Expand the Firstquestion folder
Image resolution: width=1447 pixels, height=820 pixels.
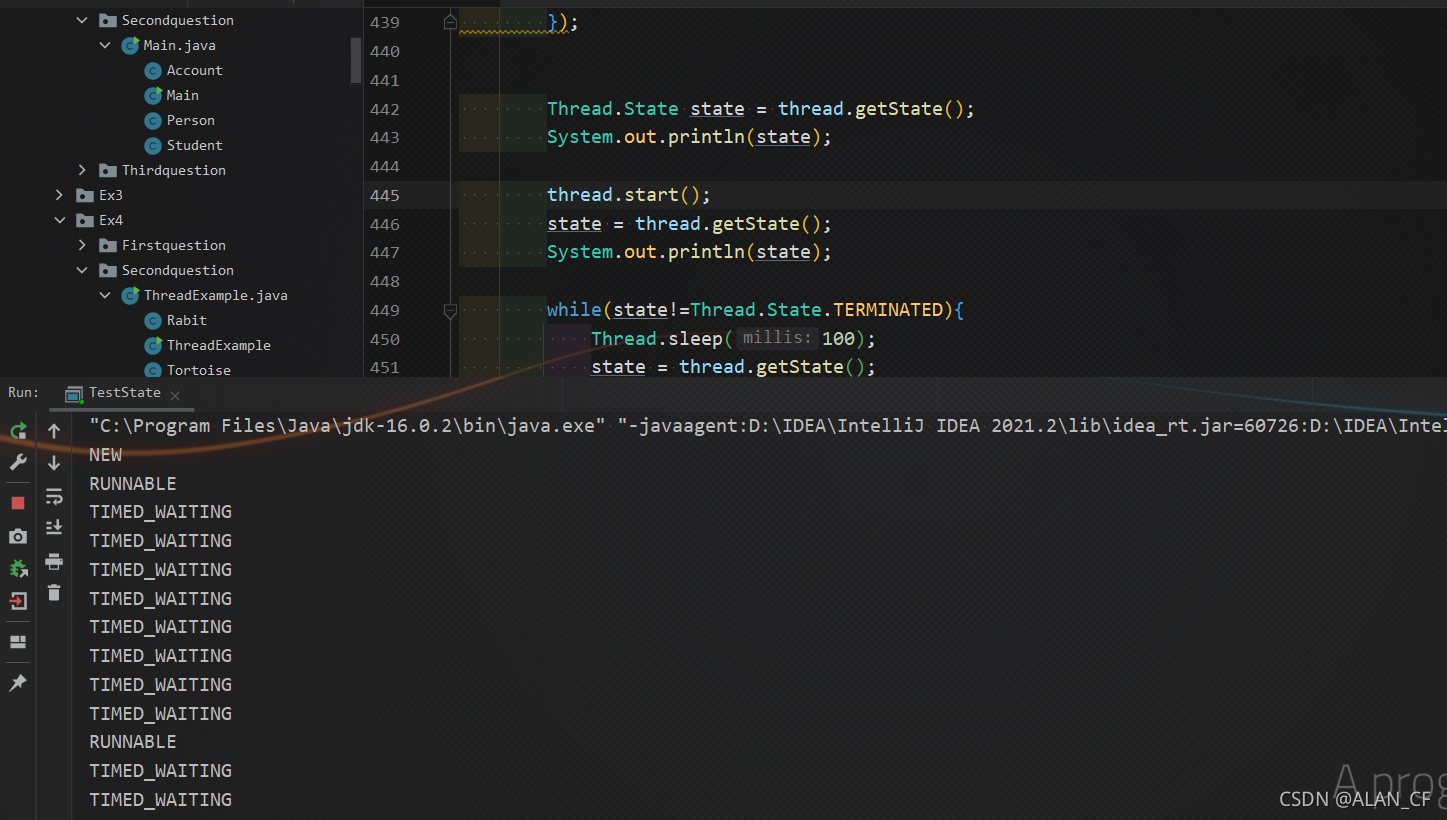tap(82, 245)
